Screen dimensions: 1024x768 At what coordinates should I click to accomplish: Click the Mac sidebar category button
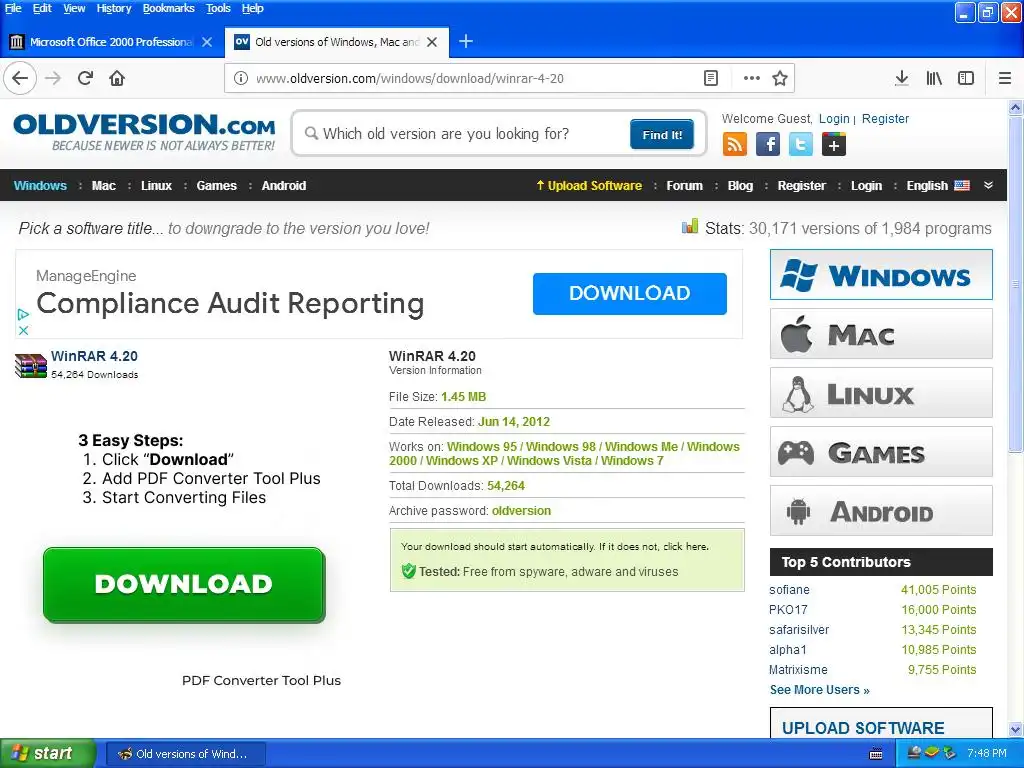point(881,334)
